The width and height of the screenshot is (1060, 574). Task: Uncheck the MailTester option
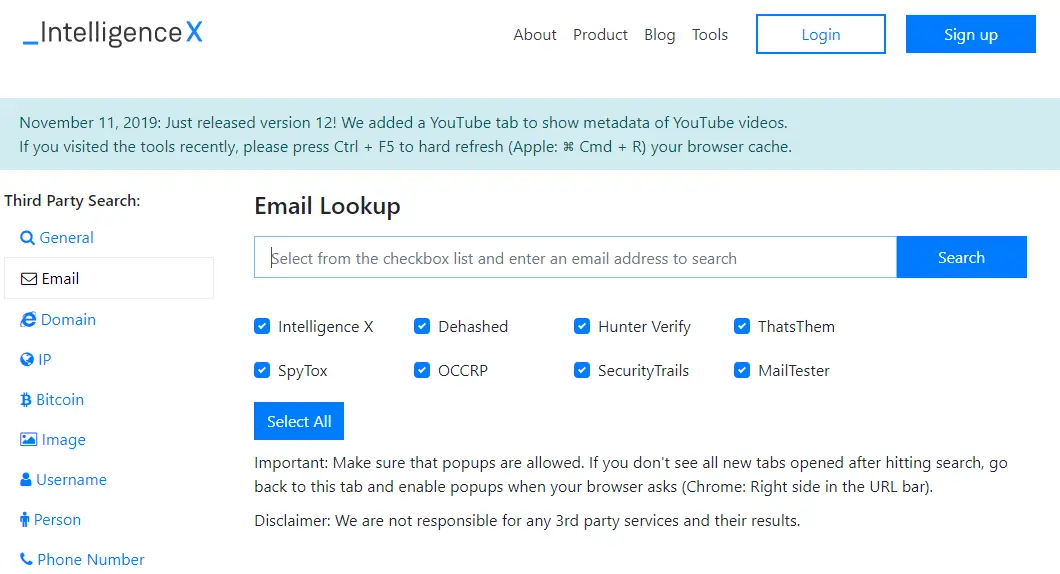pos(742,370)
